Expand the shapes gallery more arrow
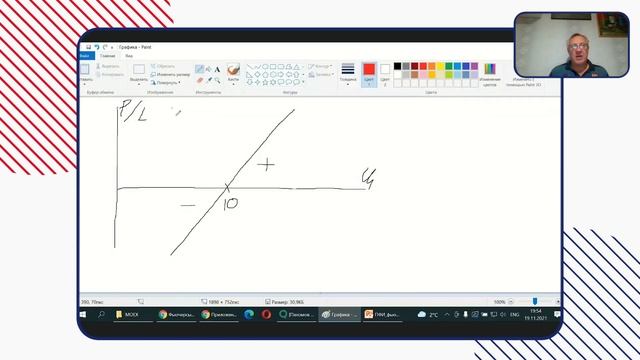This screenshot has width=640, height=360. (303, 82)
